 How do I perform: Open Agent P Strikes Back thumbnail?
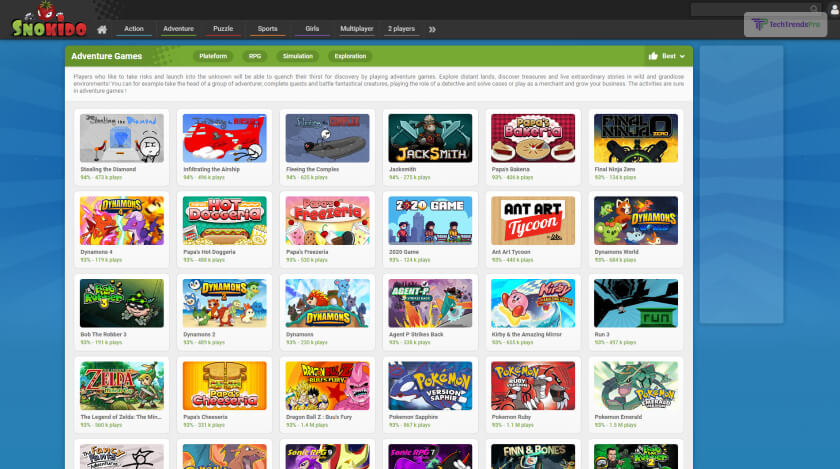(x=430, y=303)
